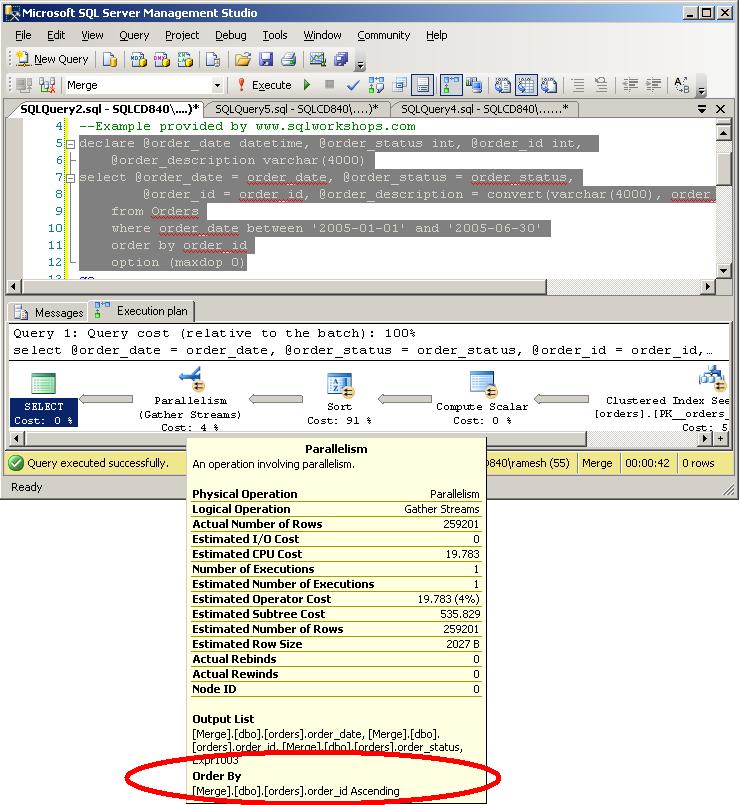The width and height of the screenshot is (740, 805).
Task: Select the Parallelism Gather Streams node
Action: point(190,399)
